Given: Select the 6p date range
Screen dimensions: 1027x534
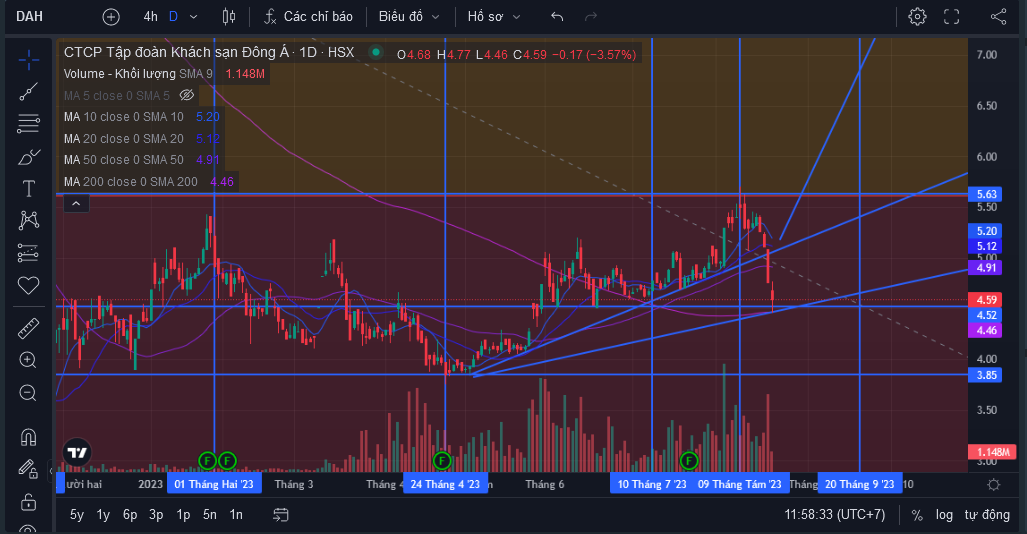Looking at the screenshot, I should pyautogui.click(x=130, y=515).
